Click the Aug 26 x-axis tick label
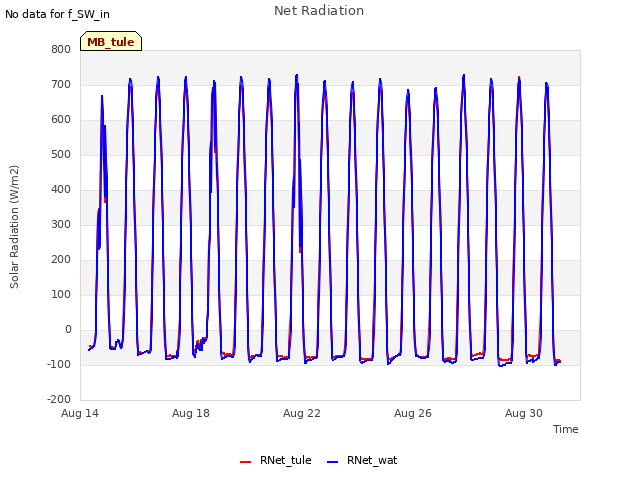 pyautogui.click(x=413, y=413)
